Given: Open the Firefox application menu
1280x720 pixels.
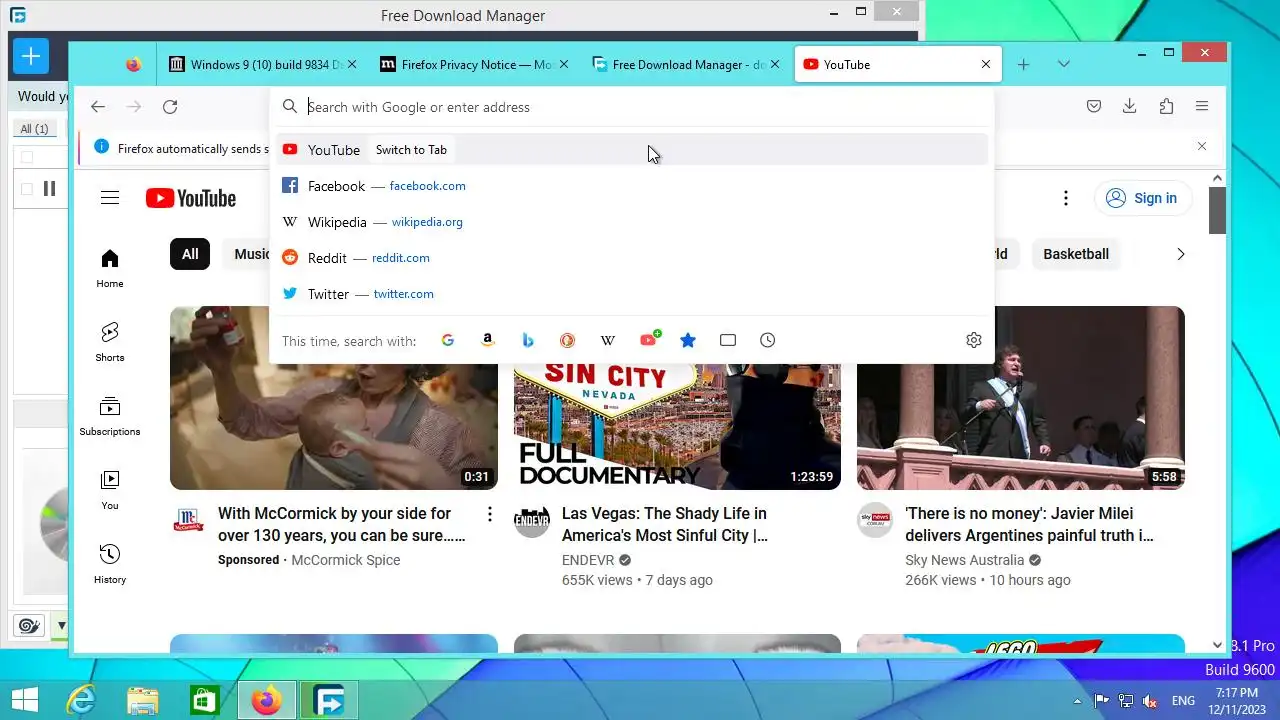Looking at the screenshot, I should (x=1202, y=106).
